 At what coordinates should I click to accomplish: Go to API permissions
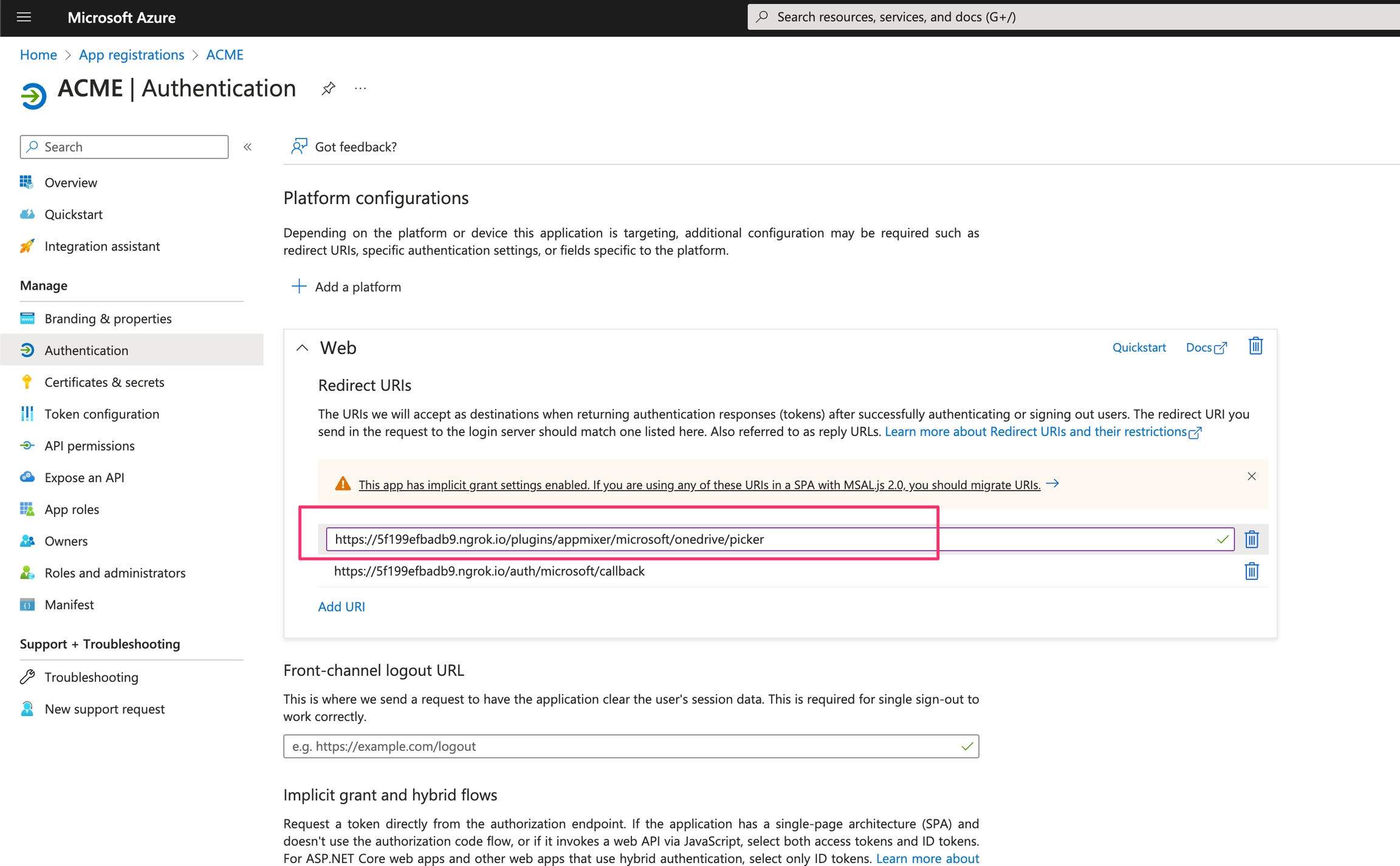(89, 445)
